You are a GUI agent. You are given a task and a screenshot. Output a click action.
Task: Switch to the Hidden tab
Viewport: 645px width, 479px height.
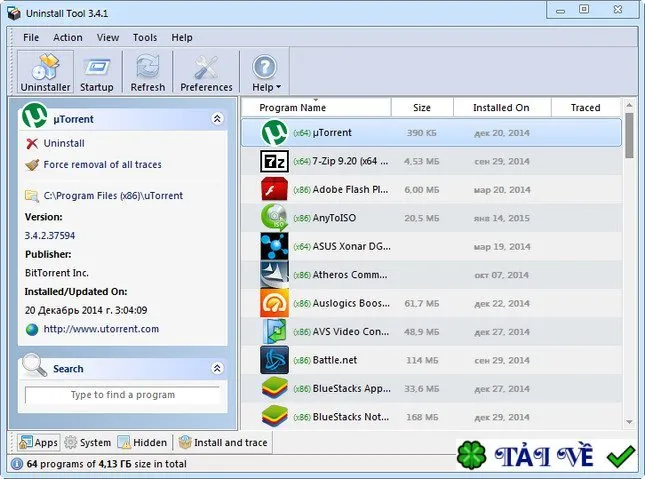coord(142,442)
